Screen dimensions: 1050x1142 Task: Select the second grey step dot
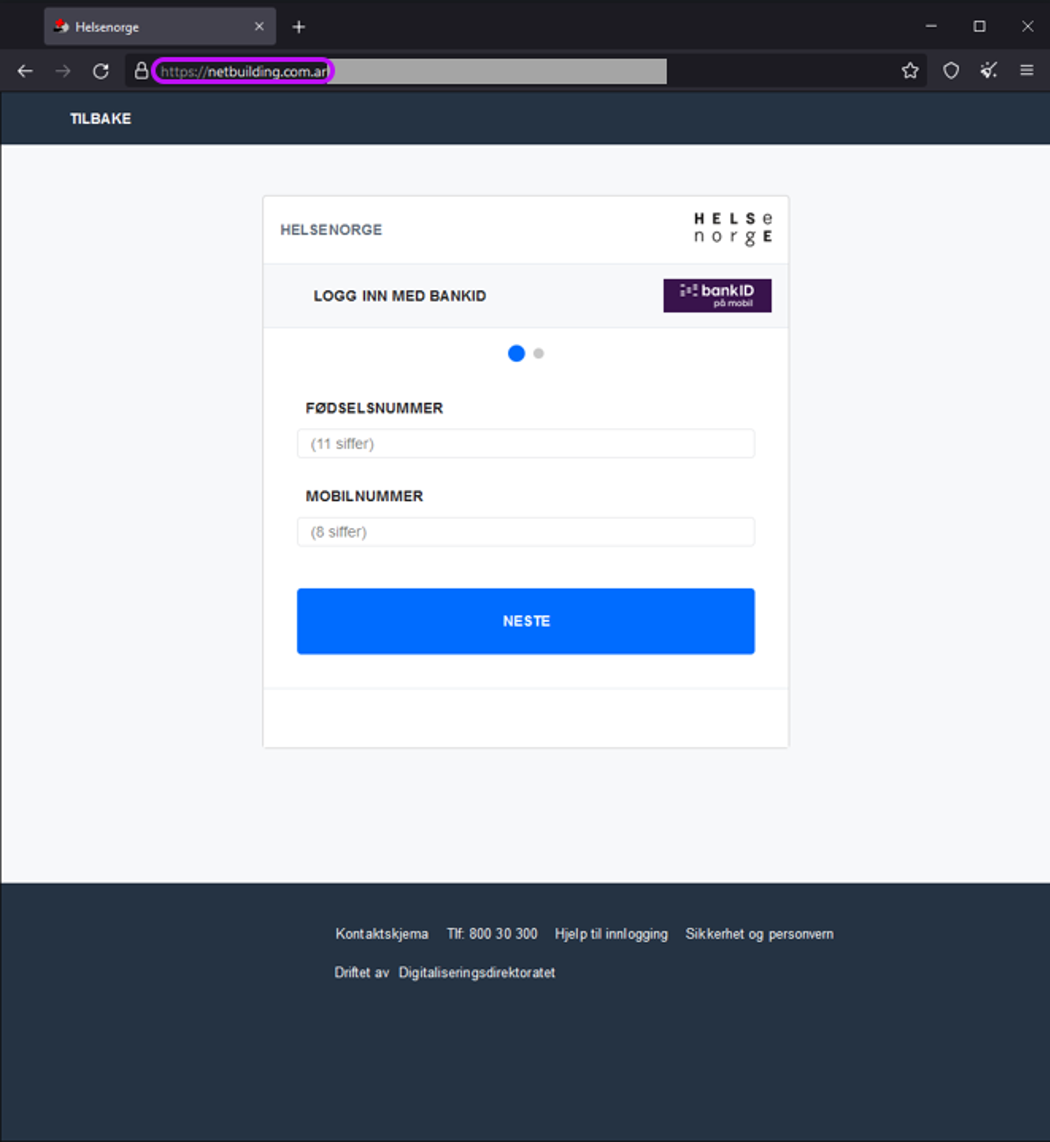(539, 353)
